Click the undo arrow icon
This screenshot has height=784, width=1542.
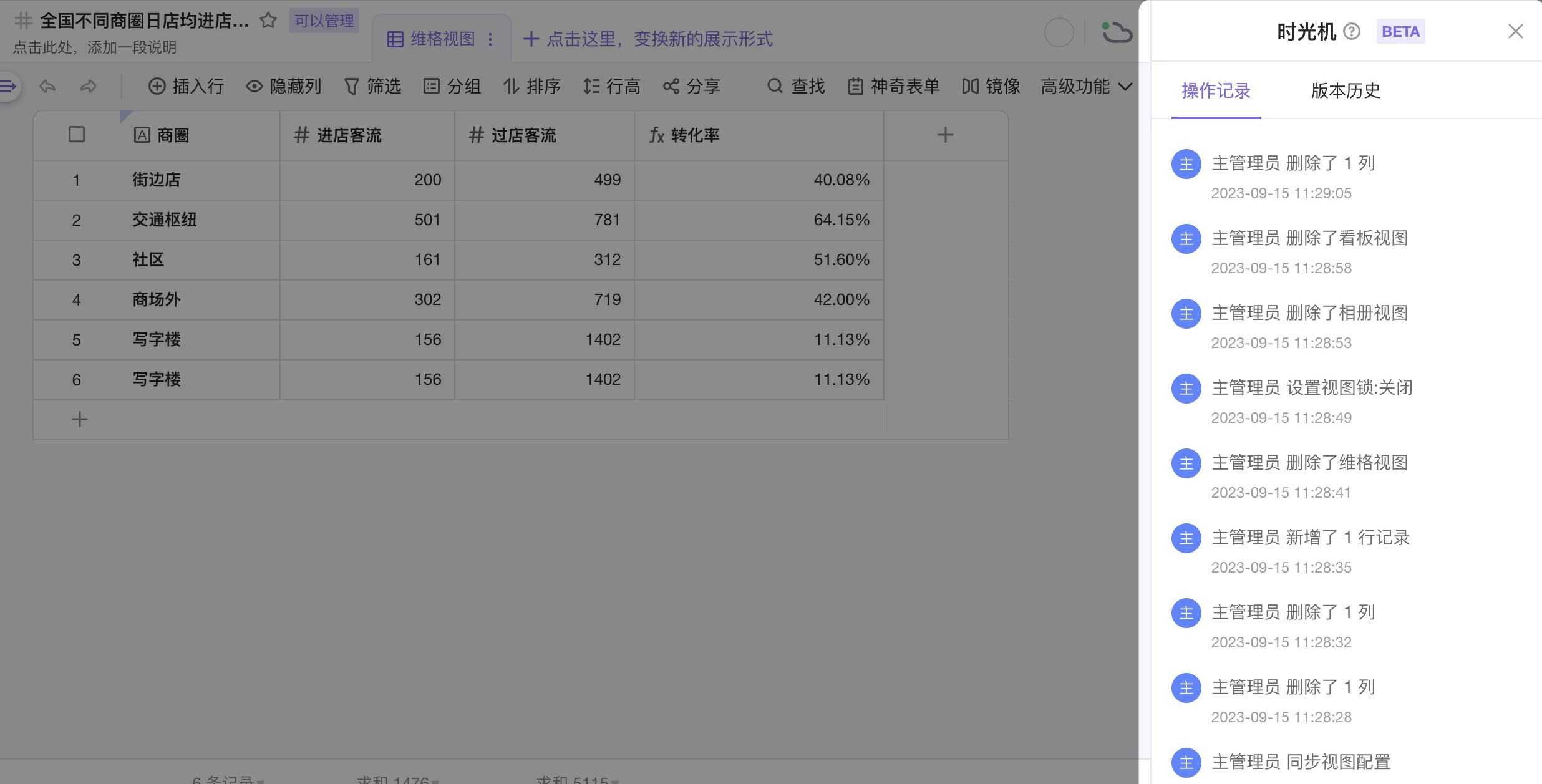tap(47, 86)
